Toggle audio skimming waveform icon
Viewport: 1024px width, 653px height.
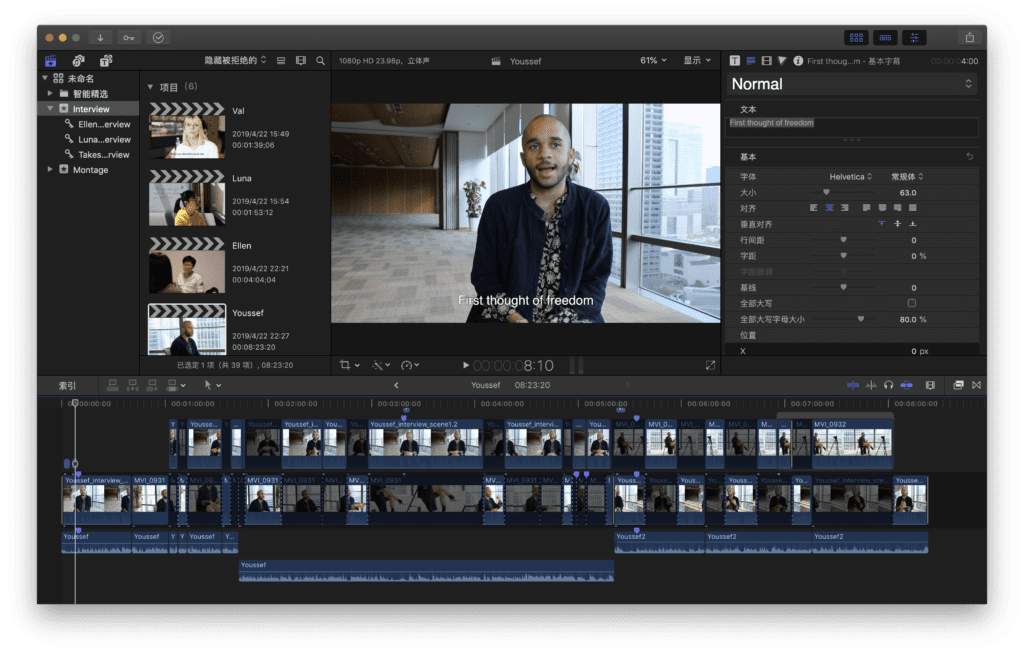[x=871, y=385]
